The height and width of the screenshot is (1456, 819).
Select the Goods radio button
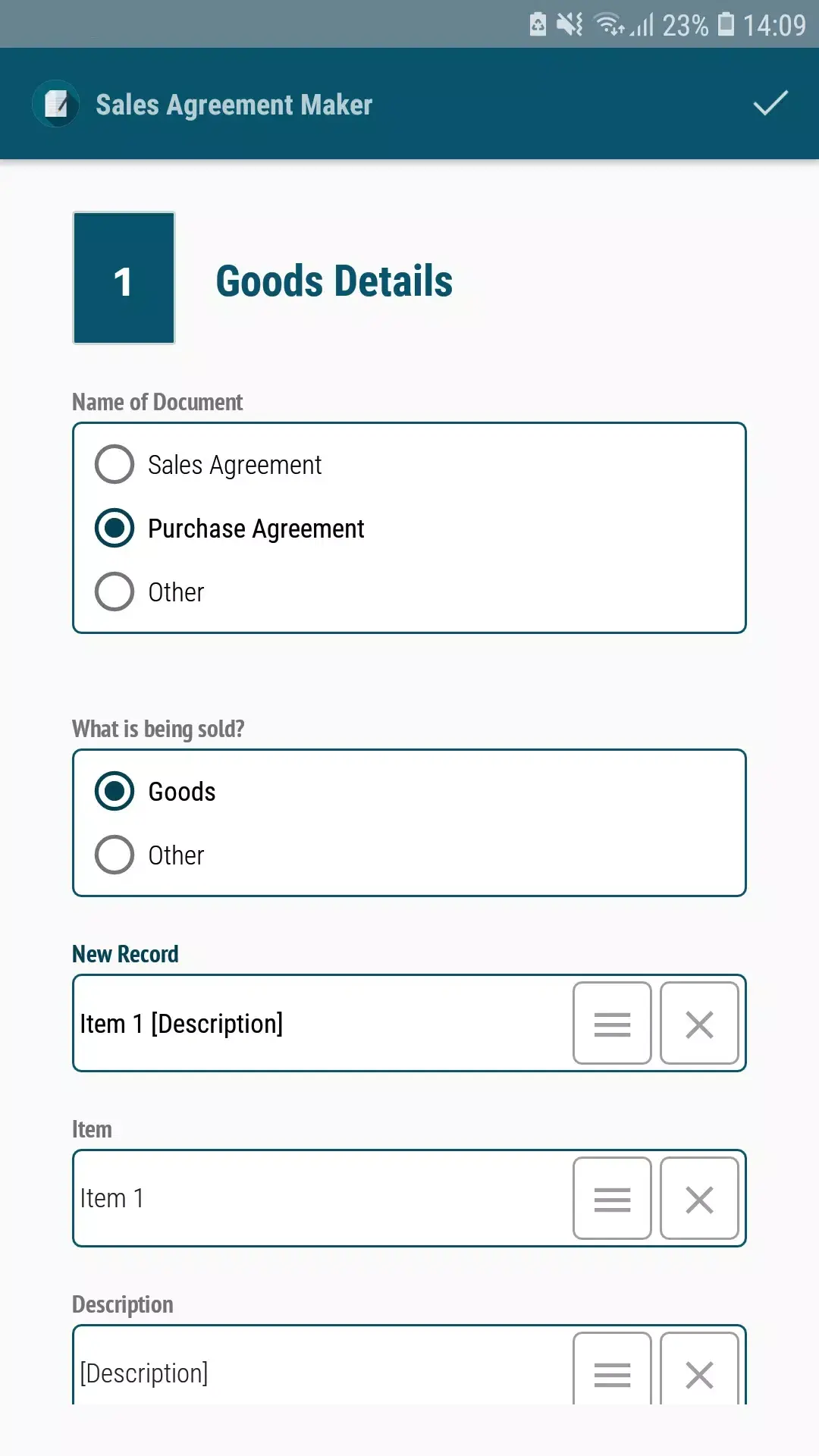point(114,791)
